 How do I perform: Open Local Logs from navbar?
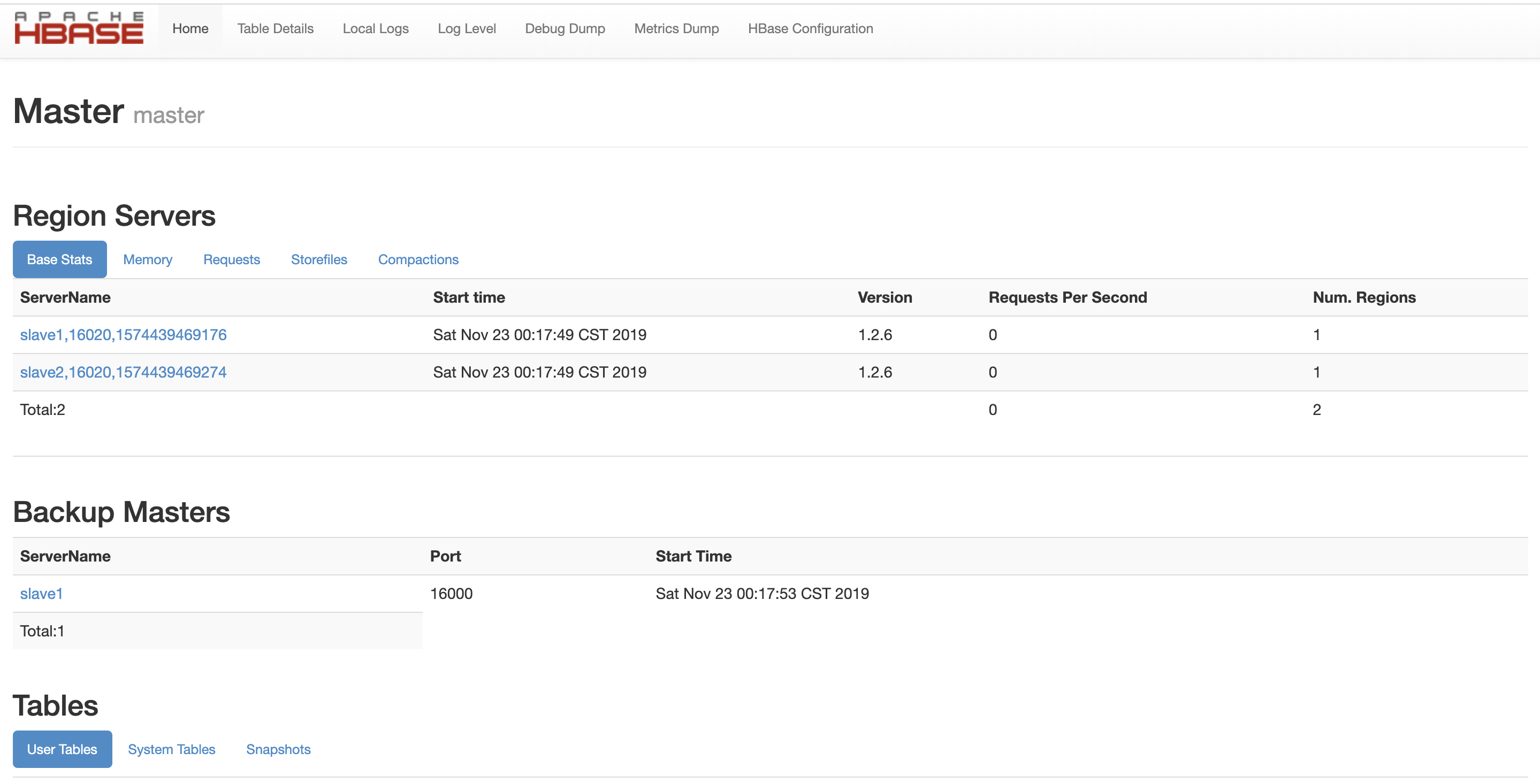click(x=376, y=29)
